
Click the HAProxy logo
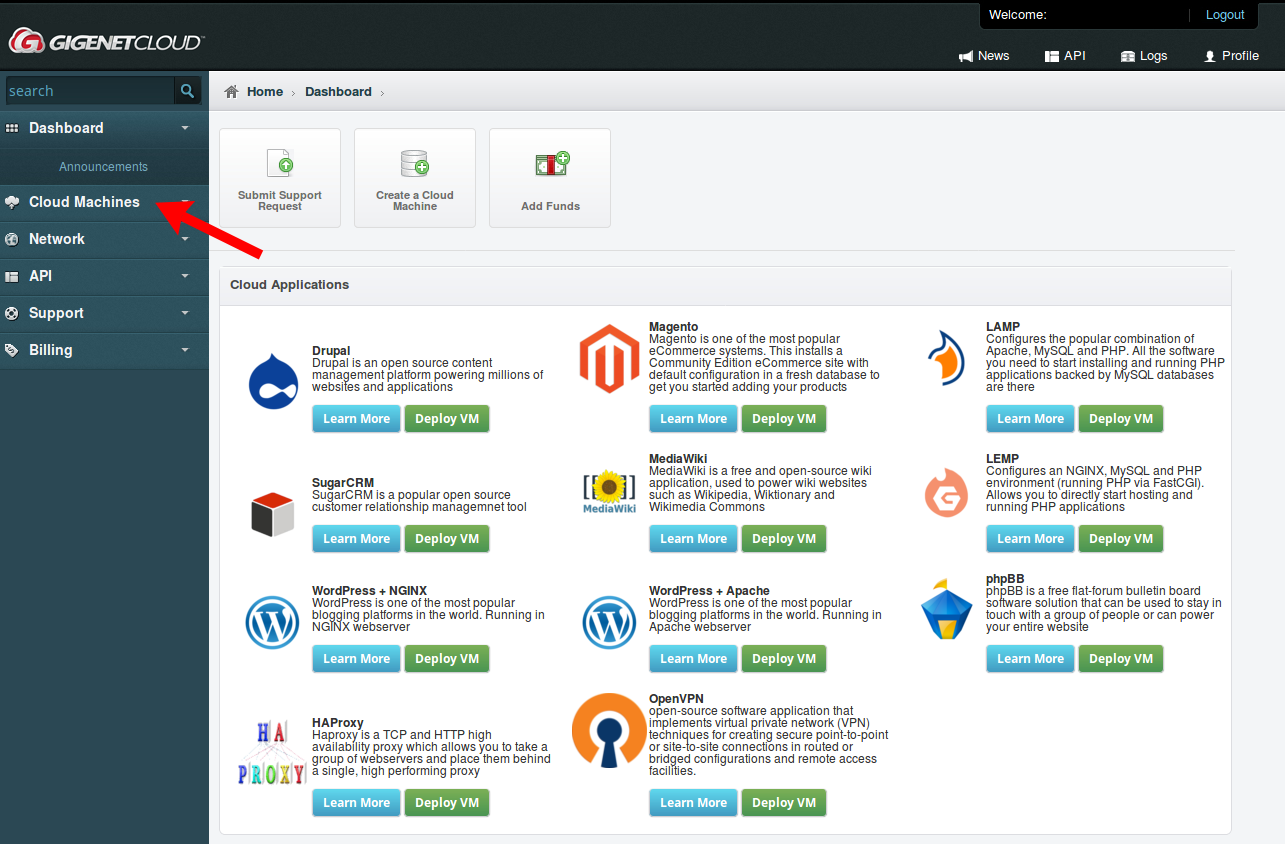pyautogui.click(x=272, y=753)
